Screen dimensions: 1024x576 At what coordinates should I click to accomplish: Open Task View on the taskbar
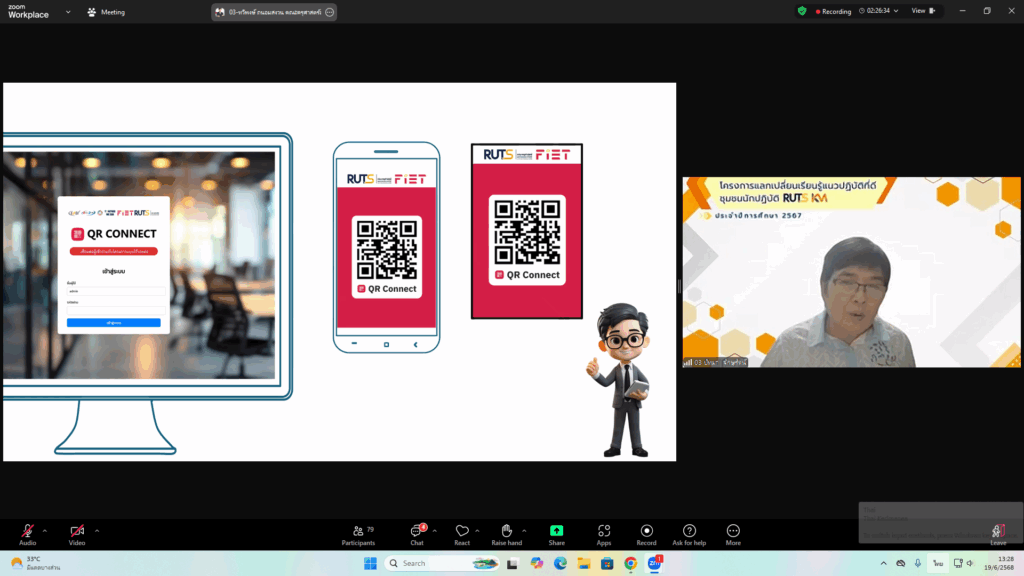tap(512, 563)
